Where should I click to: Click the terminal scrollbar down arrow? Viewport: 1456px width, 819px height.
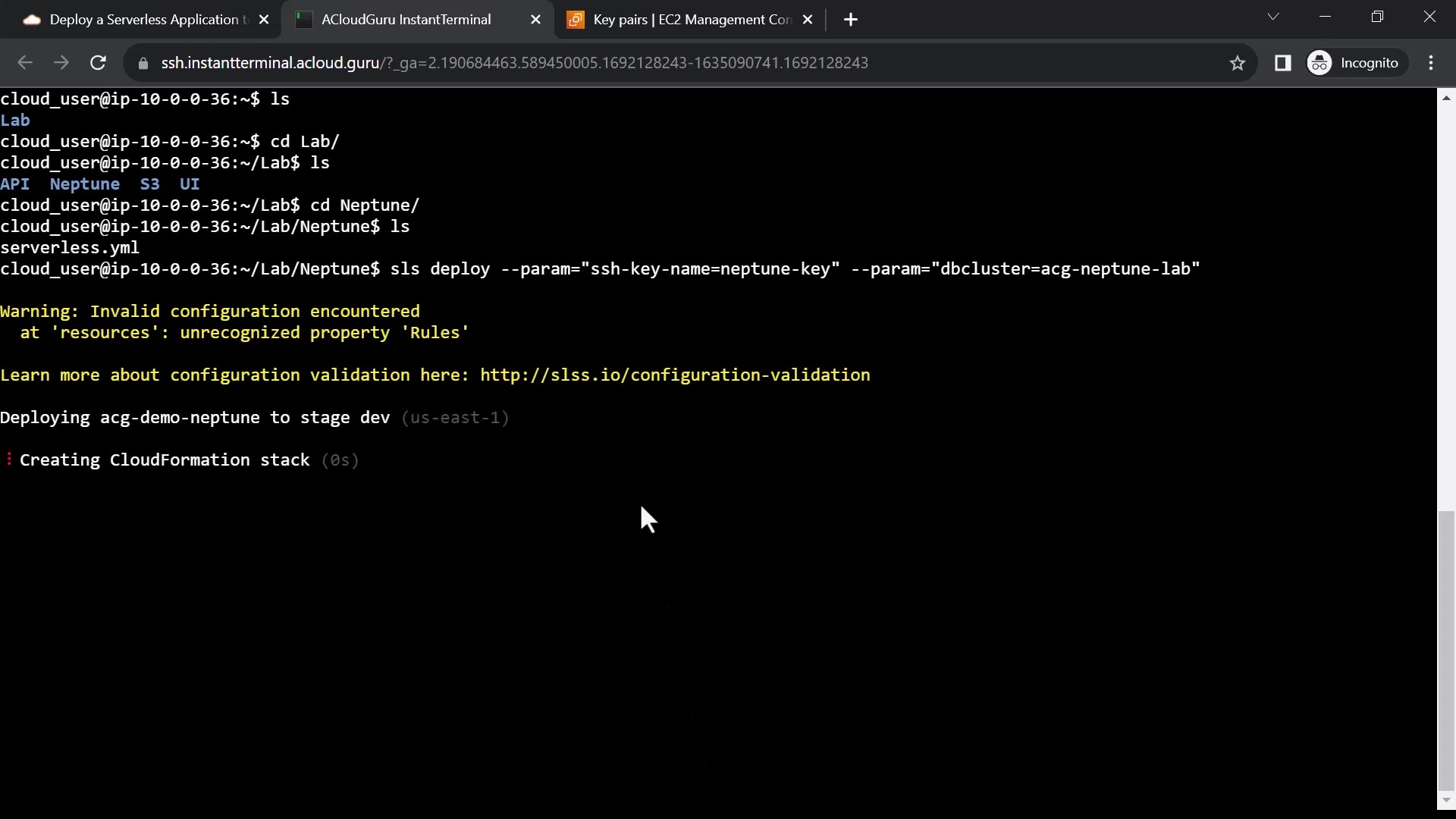click(x=1446, y=799)
